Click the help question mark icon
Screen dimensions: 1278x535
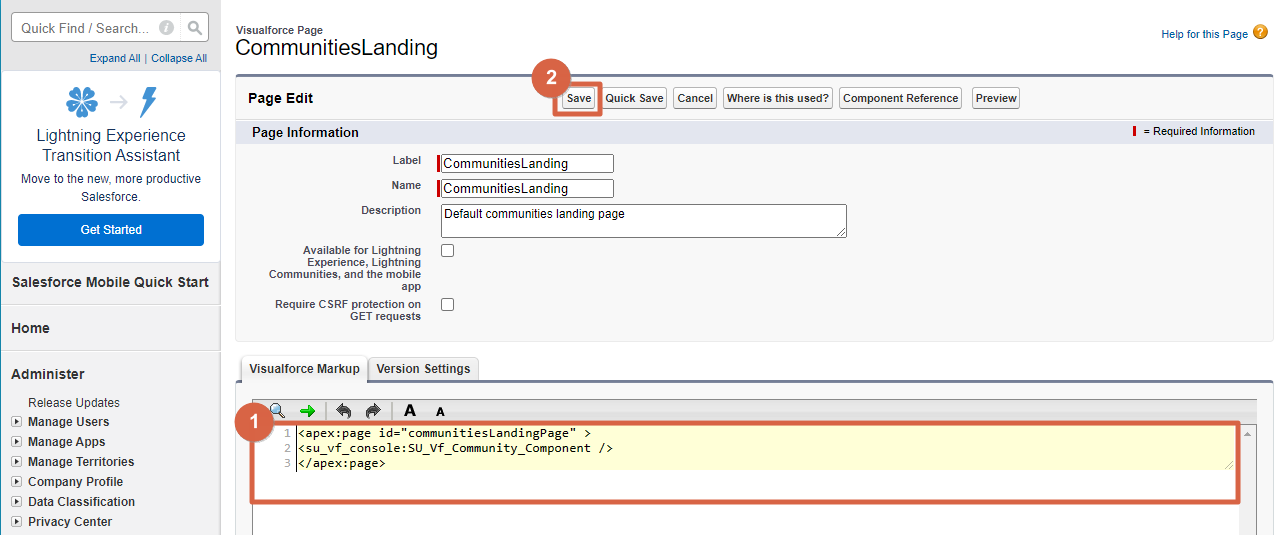1260,33
